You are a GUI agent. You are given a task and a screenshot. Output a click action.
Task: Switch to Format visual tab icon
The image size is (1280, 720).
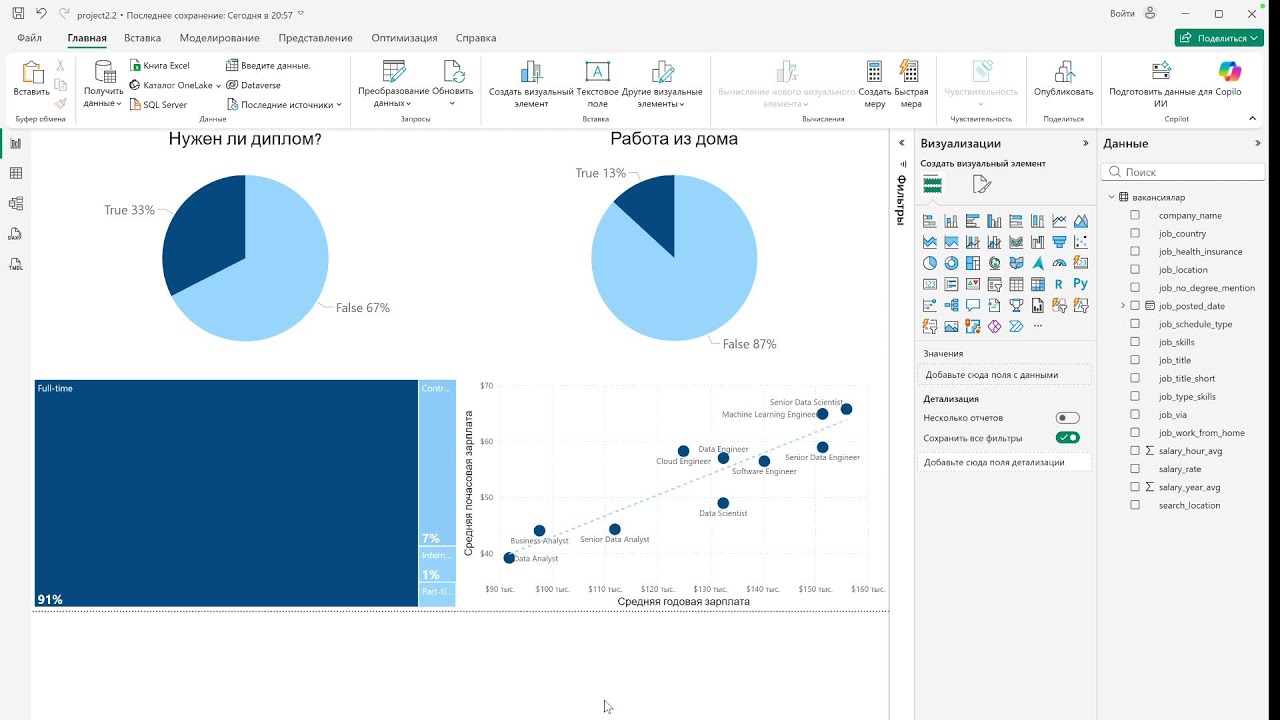click(x=981, y=184)
